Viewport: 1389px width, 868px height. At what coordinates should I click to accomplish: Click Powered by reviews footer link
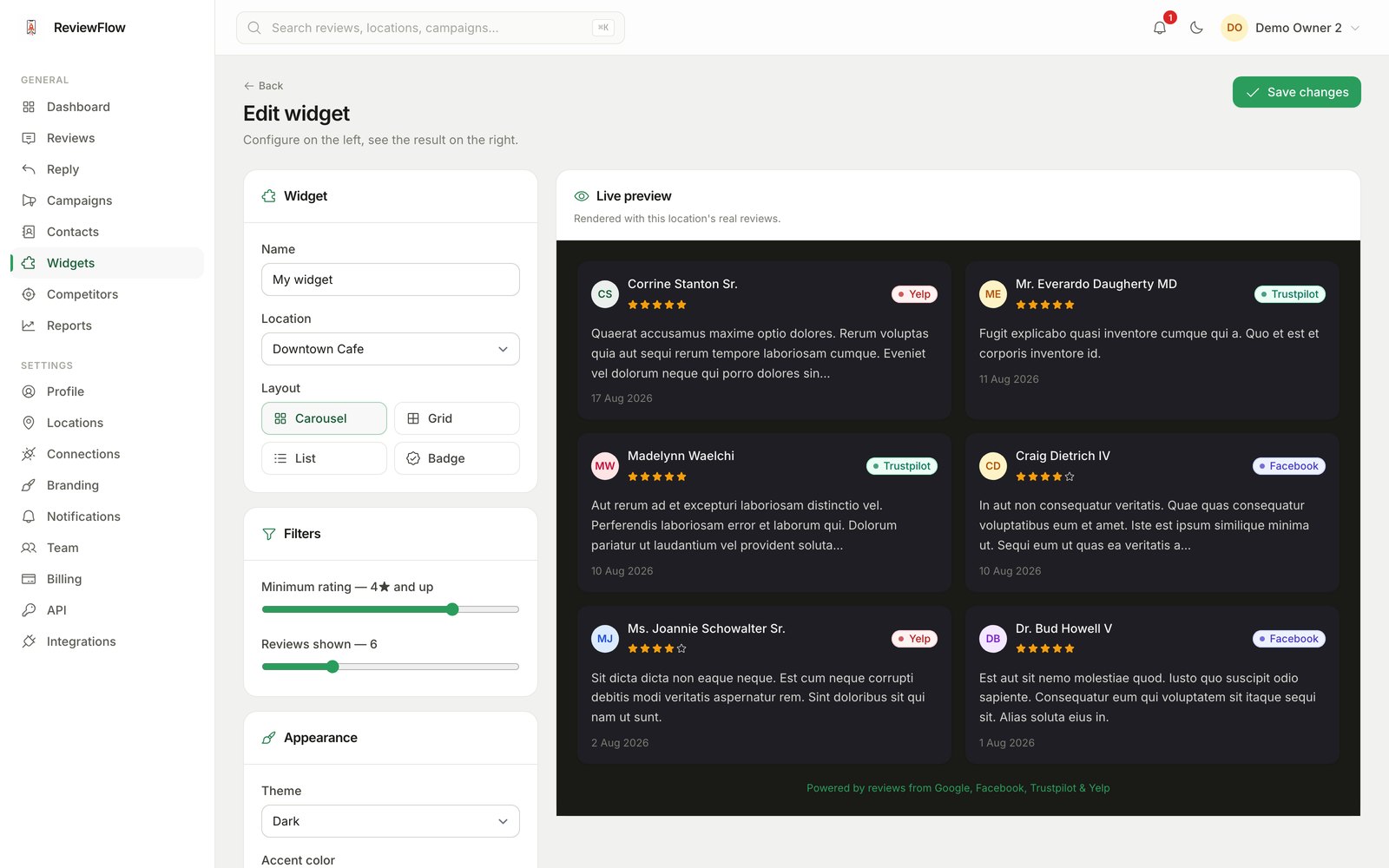(958, 788)
